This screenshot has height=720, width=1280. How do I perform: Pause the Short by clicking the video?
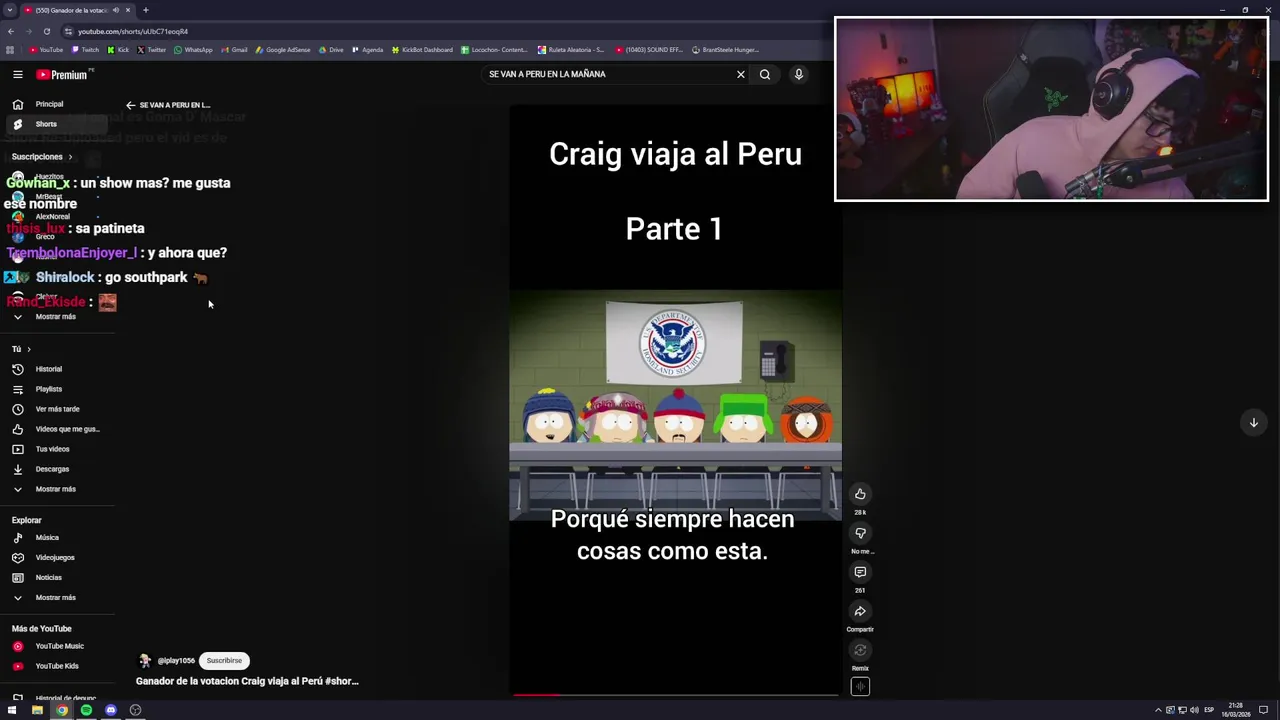pos(675,400)
